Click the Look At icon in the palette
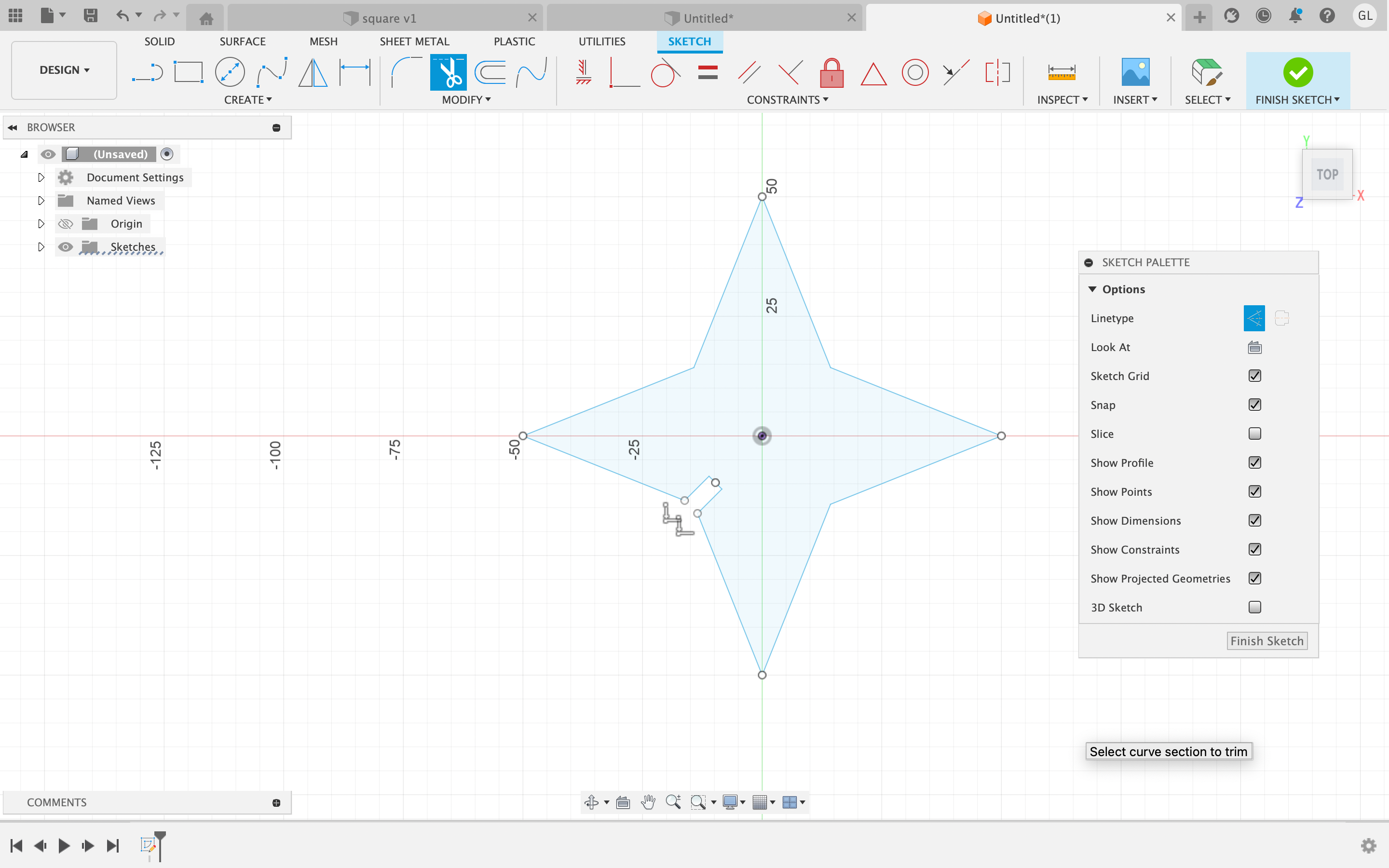The image size is (1389, 868). tap(1255, 347)
